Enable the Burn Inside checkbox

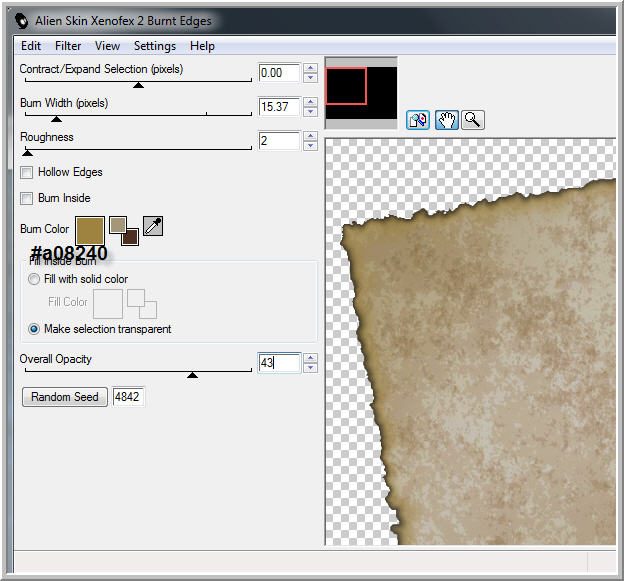(27, 198)
